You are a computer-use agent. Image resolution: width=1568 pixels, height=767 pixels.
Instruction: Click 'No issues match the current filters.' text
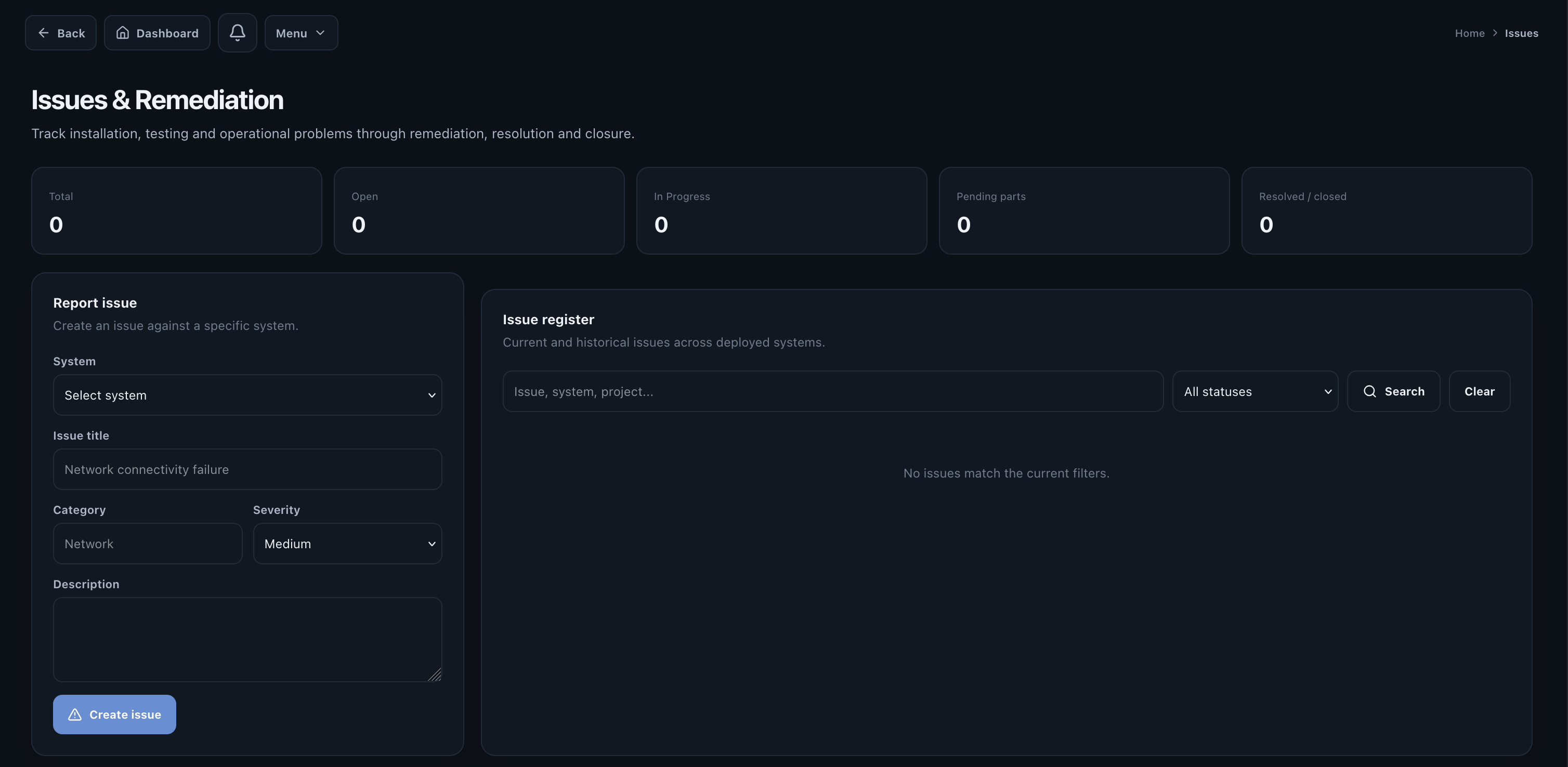click(1006, 472)
